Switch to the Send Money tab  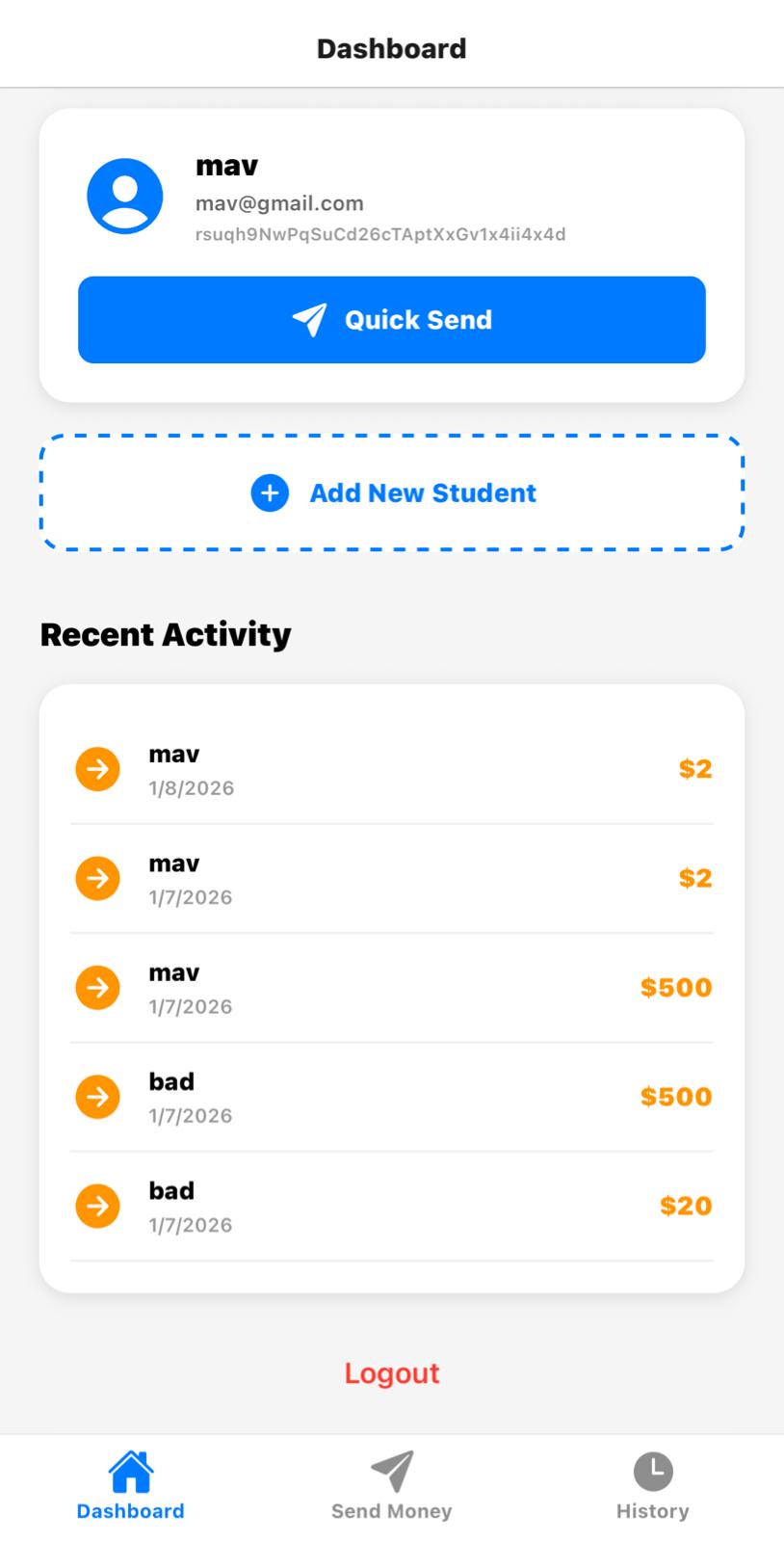coord(392,1486)
